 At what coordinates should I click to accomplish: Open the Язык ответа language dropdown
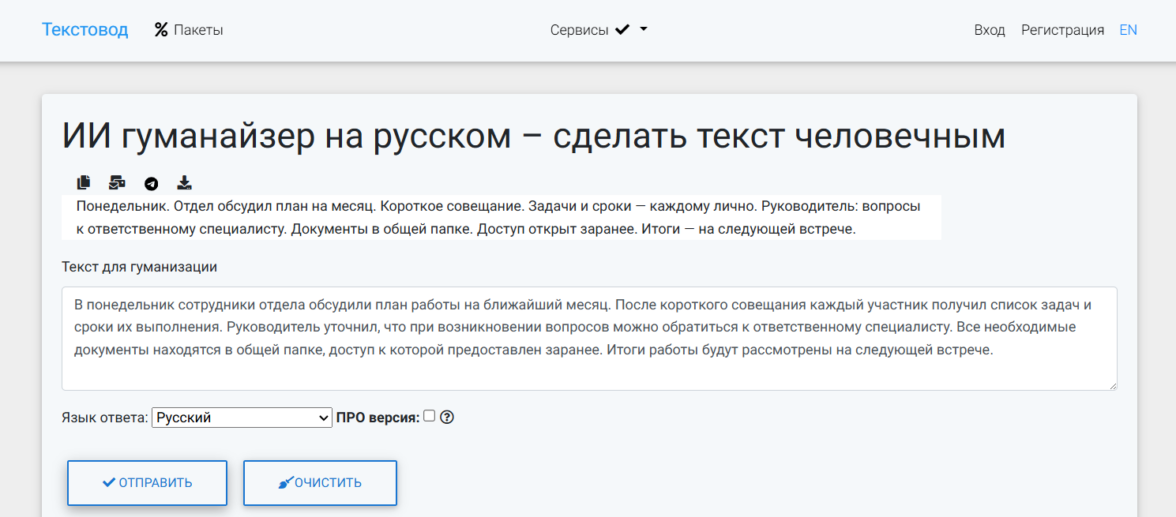242,417
